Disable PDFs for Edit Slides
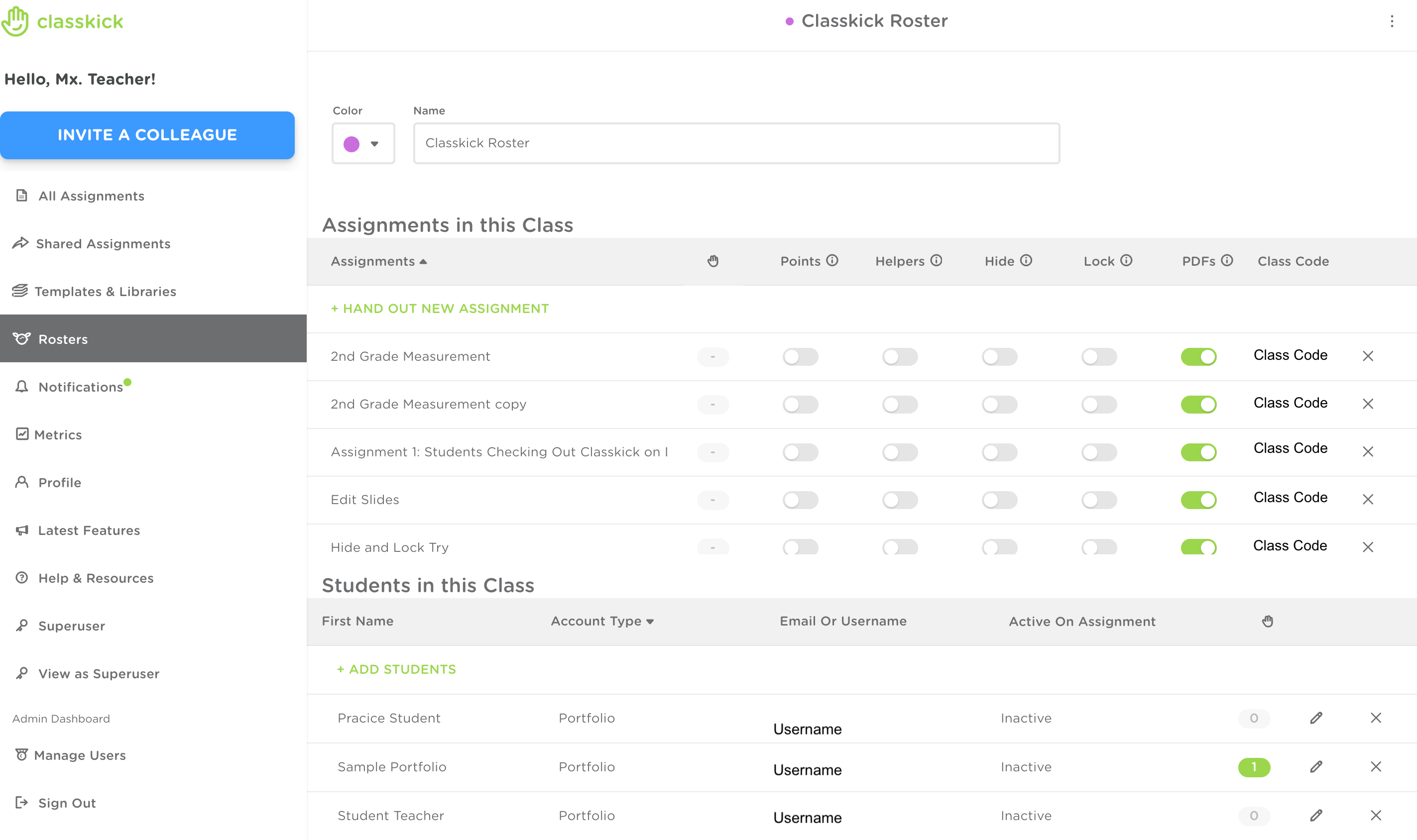This screenshot has width=1417, height=840. point(1198,500)
